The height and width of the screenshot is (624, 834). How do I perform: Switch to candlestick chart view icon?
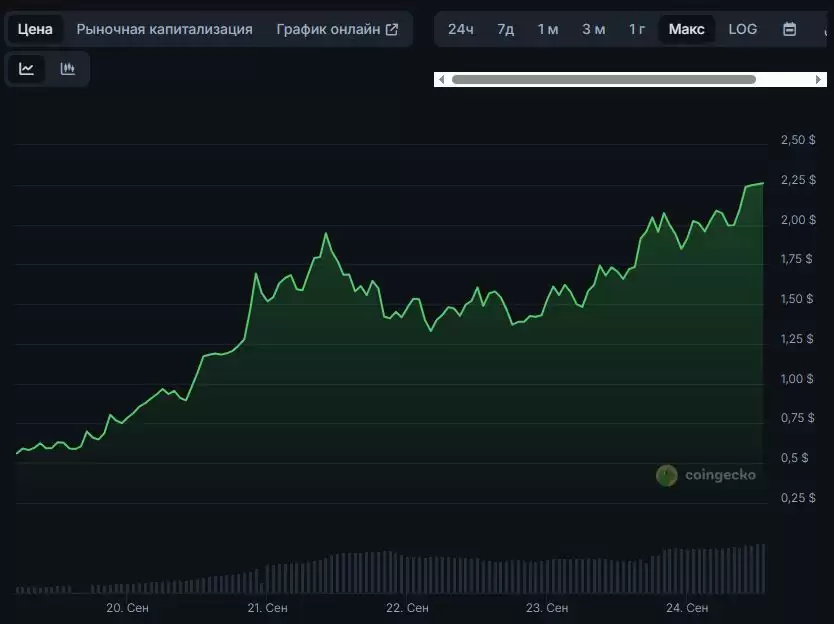coord(68,69)
